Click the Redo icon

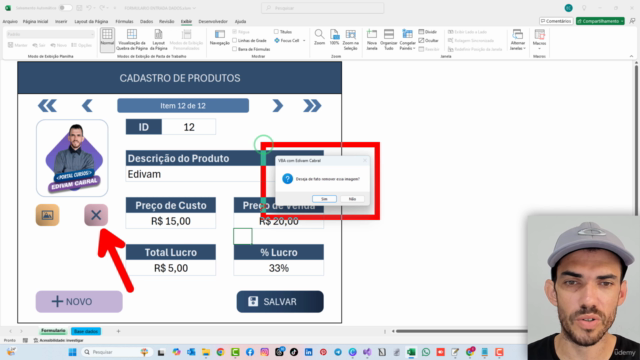pos(102,8)
